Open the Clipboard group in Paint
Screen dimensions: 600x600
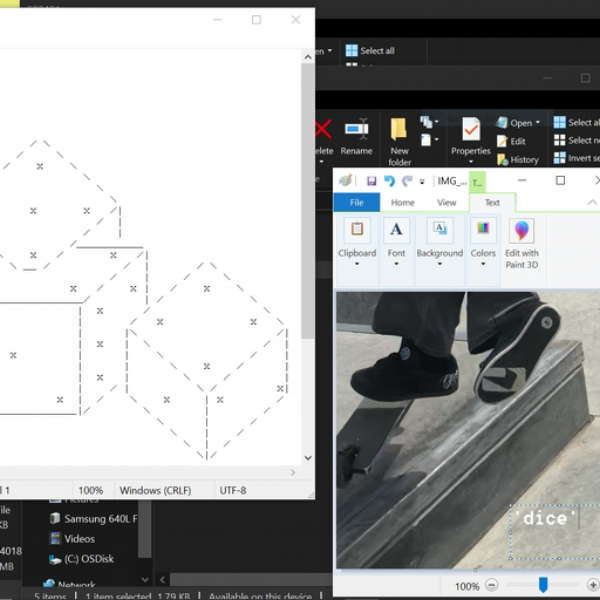pos(357,243)
